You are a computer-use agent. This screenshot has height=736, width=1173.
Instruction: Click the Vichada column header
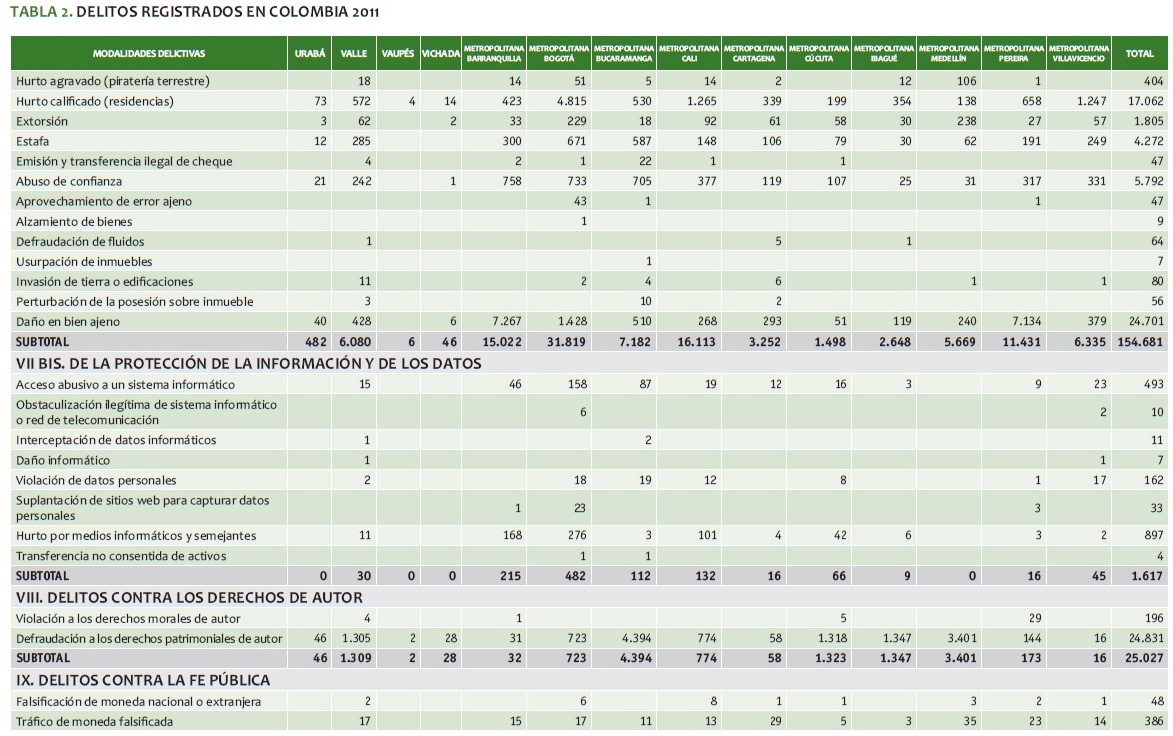click(x=440, y=53)
